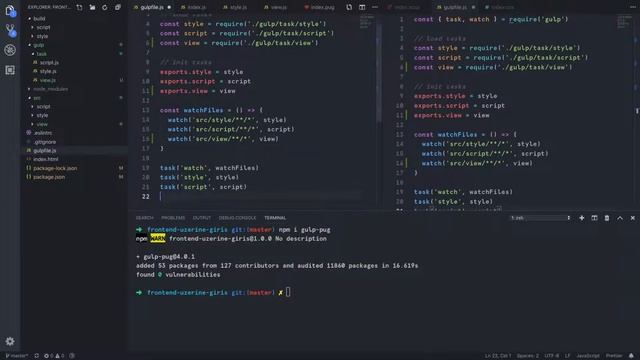Expand the style folder under src
The width and height of the screenshot is (640, 360).
[x=42, y=116]
